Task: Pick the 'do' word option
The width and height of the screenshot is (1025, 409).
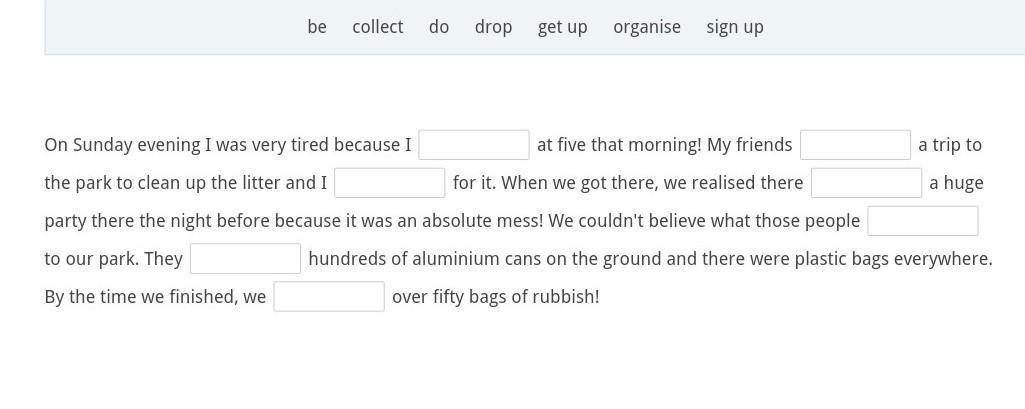Action: pyautogui.click(x=439, y=27)
